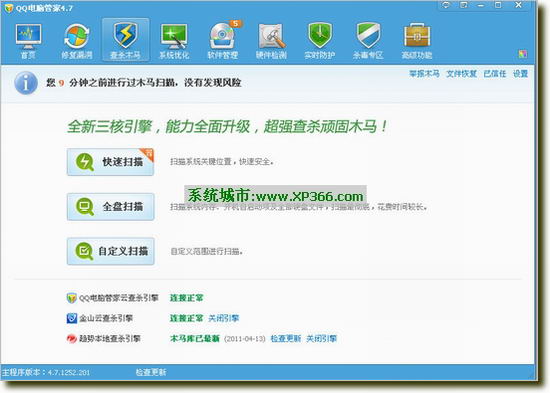Open the 已信任 trusted list link
Screen dimensions: 550x393
tap(495, 74)
